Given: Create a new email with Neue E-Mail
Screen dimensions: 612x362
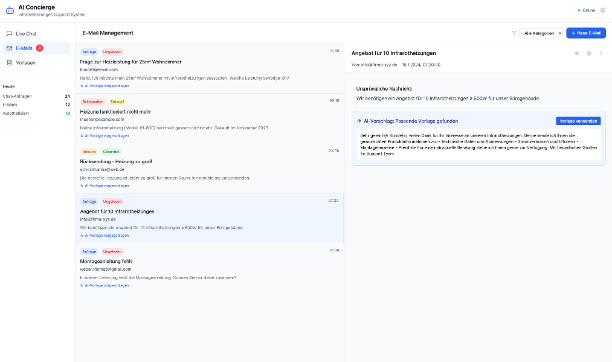Looking at the screenshot, I should click(x=586, y=33).
